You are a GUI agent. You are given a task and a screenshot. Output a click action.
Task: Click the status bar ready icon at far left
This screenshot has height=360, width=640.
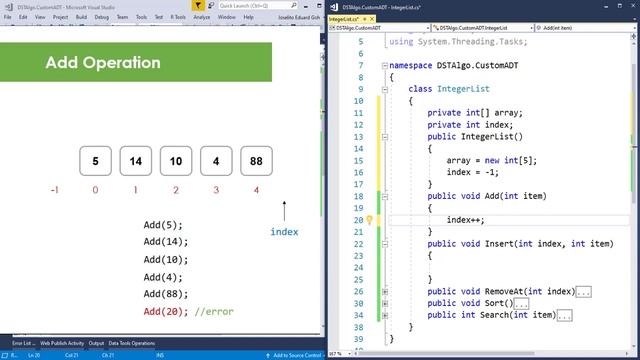(x=5, y=356)
